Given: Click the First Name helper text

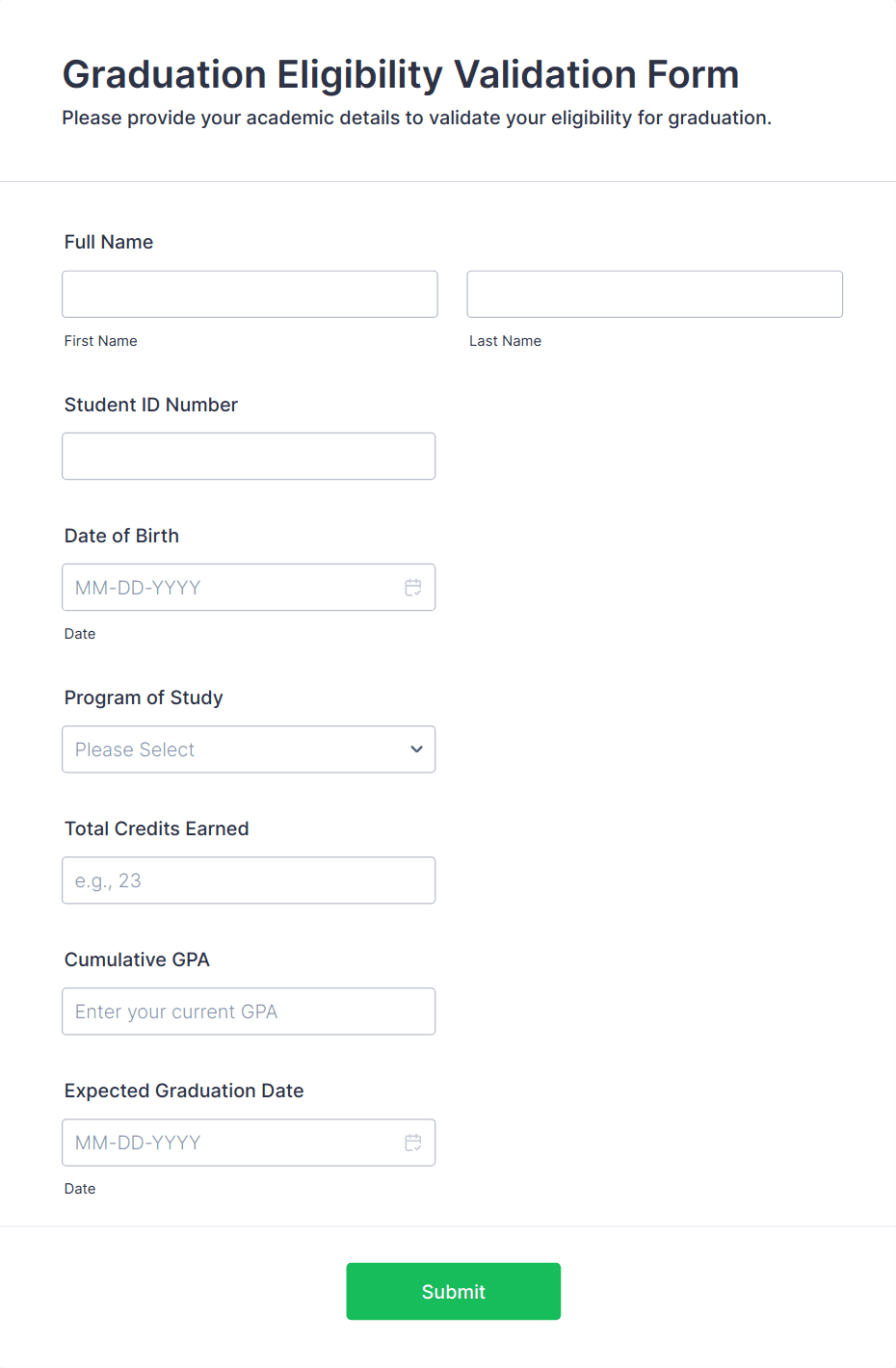Looking at the screenshot, I should (100, 340).
